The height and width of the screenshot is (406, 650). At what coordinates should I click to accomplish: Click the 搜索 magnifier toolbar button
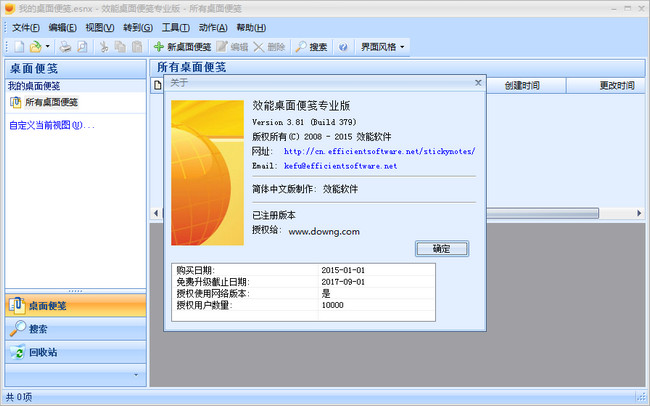coord(311,46)
